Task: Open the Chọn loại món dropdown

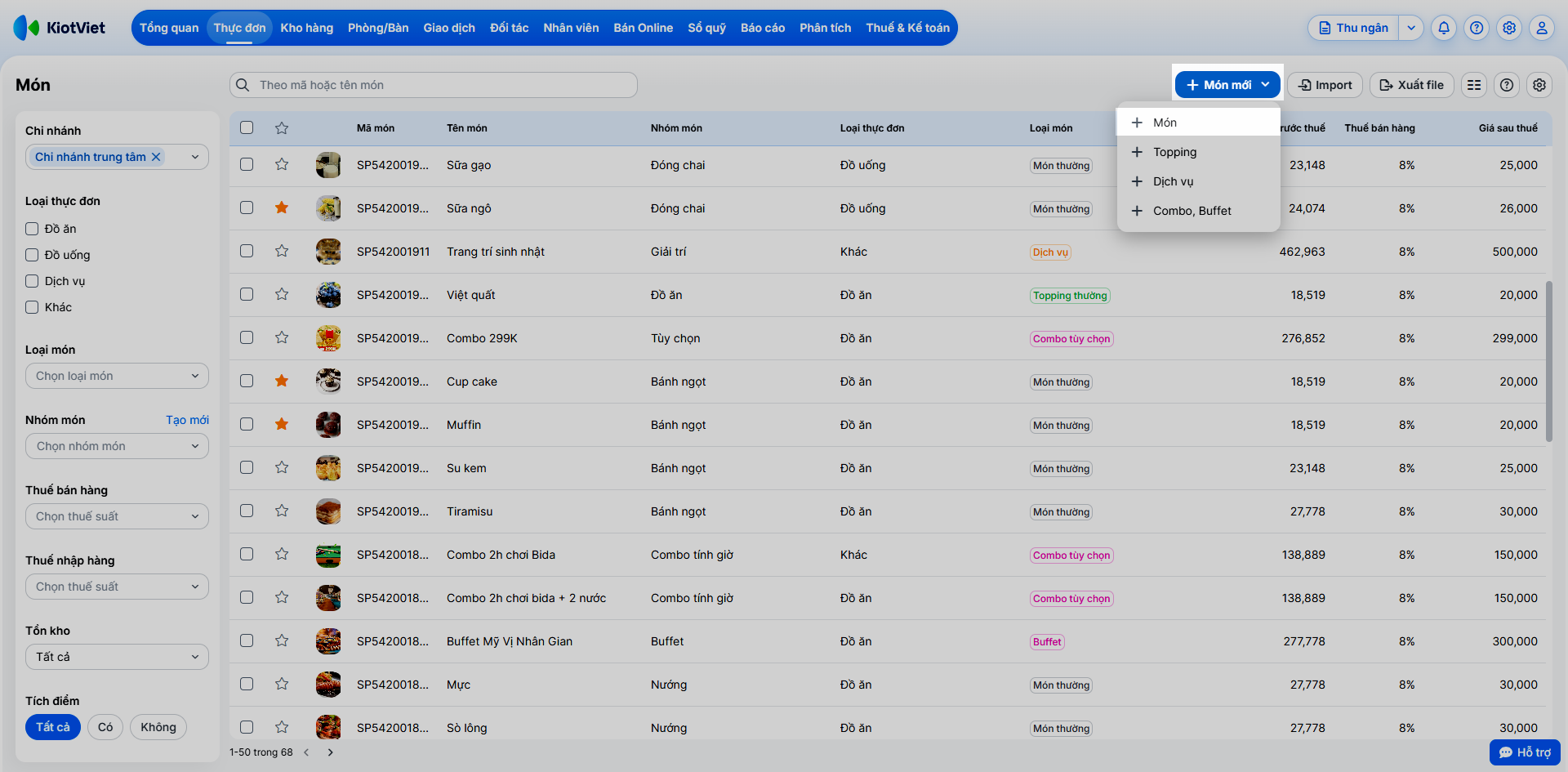Action: point(117,376)
